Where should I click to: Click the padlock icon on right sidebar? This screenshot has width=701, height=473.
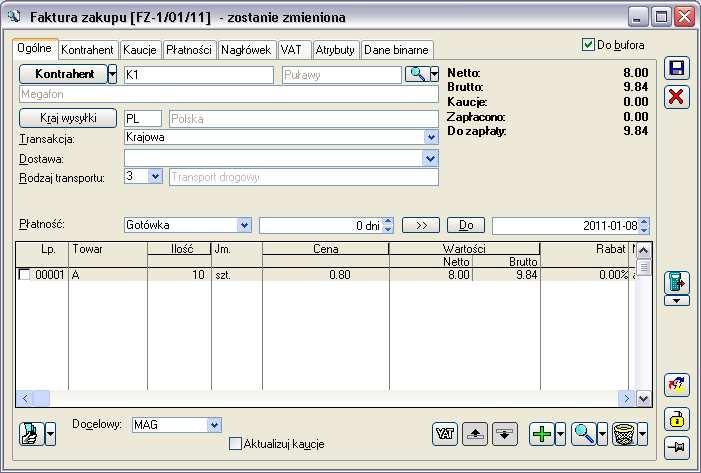676,419
